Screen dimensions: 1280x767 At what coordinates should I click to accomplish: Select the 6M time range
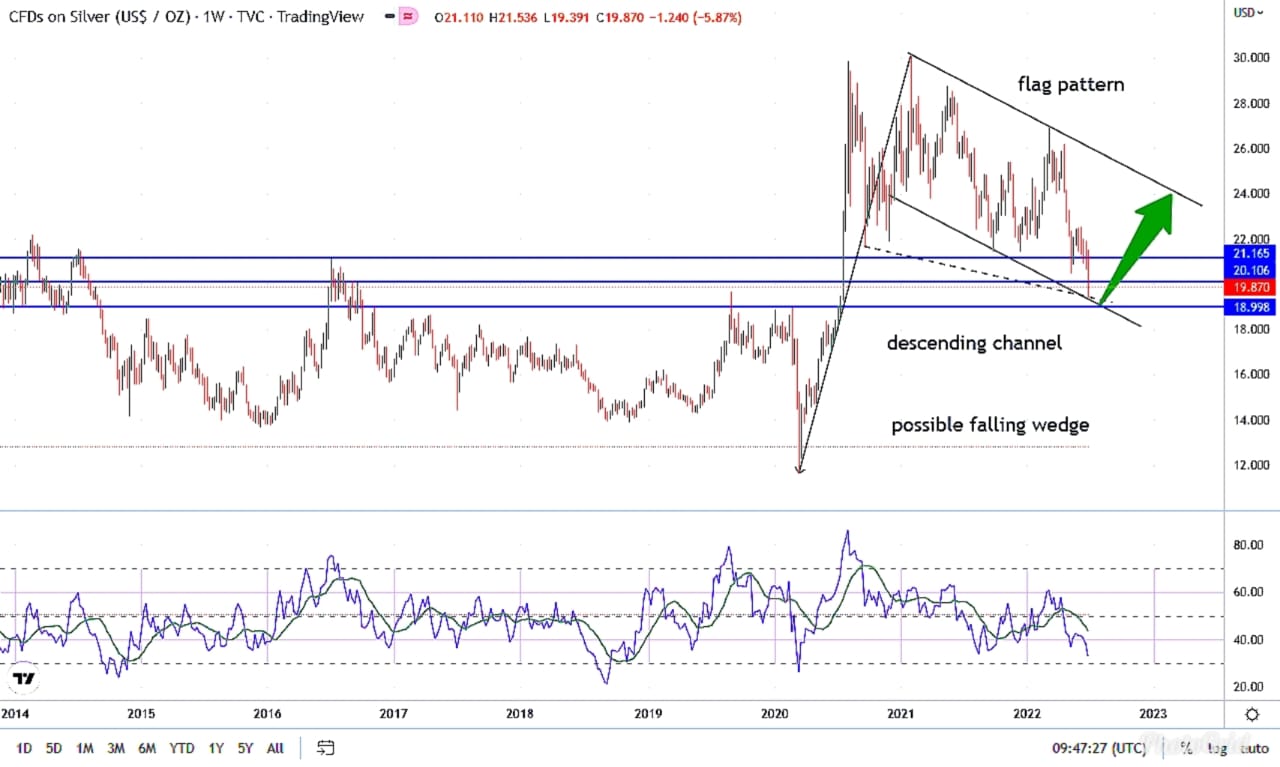tap(147, 747)
